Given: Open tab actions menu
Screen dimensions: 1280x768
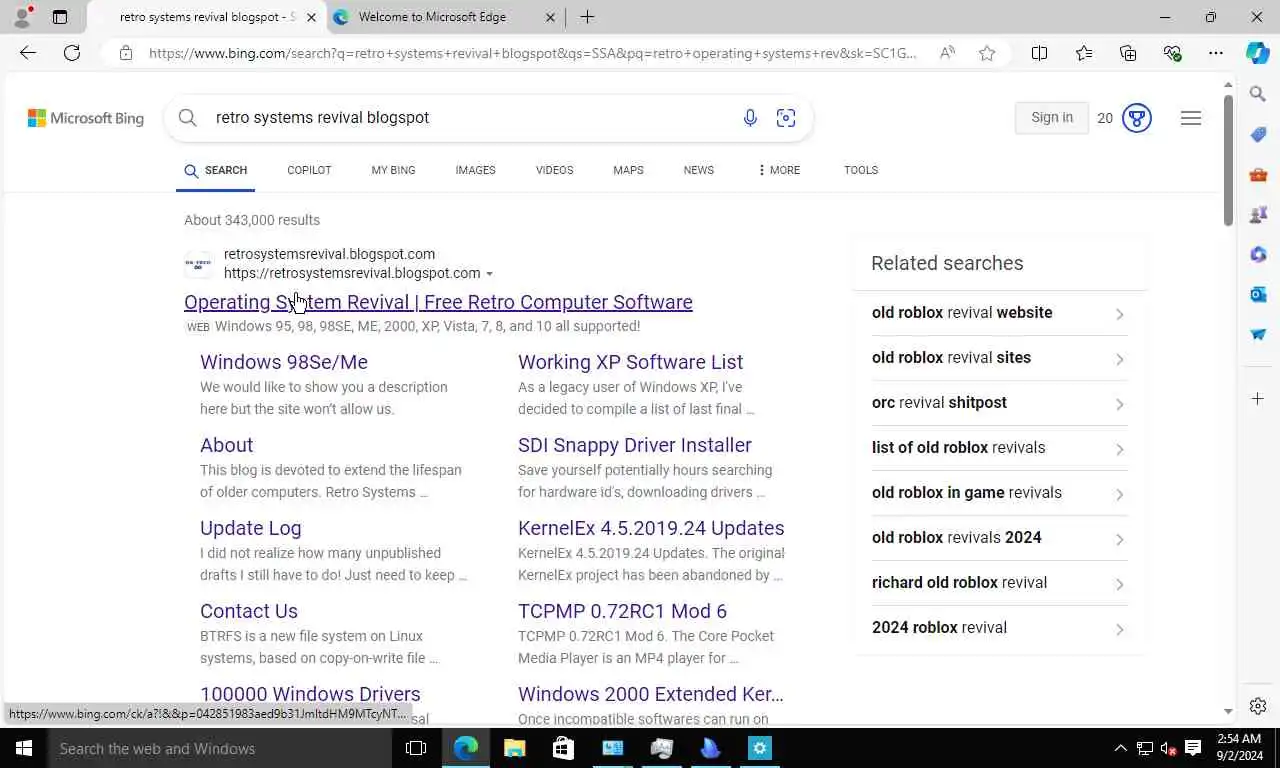Looking at the screenshot, I should point(60,17).
